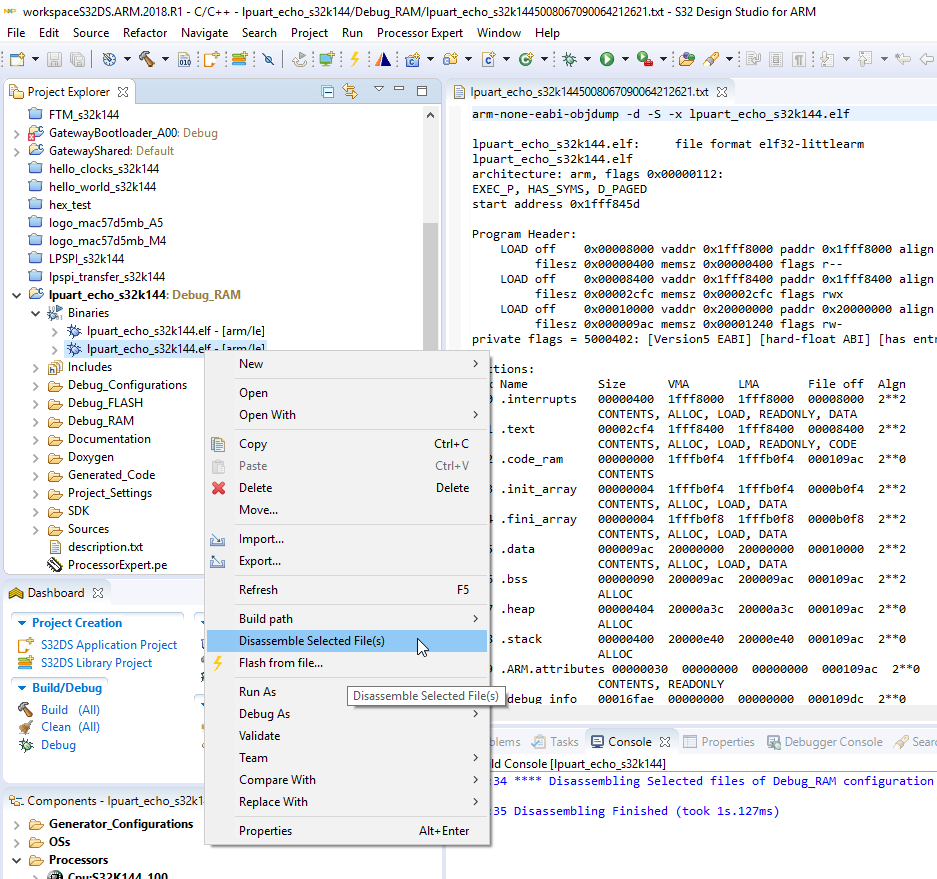Image resolution: width=937 pixels, height=879 pixels.
Task: Click the green Run play toolbar icon
Action: coord(606,59)
